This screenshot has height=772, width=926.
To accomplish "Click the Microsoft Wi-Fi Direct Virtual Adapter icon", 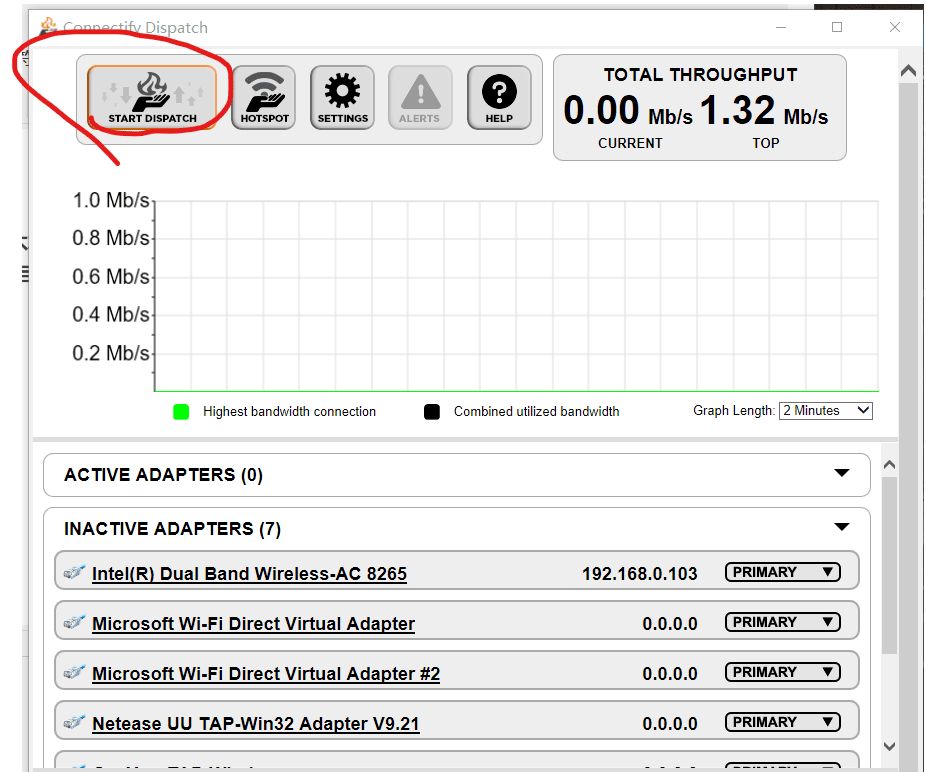I will click(x=74, y=622).
